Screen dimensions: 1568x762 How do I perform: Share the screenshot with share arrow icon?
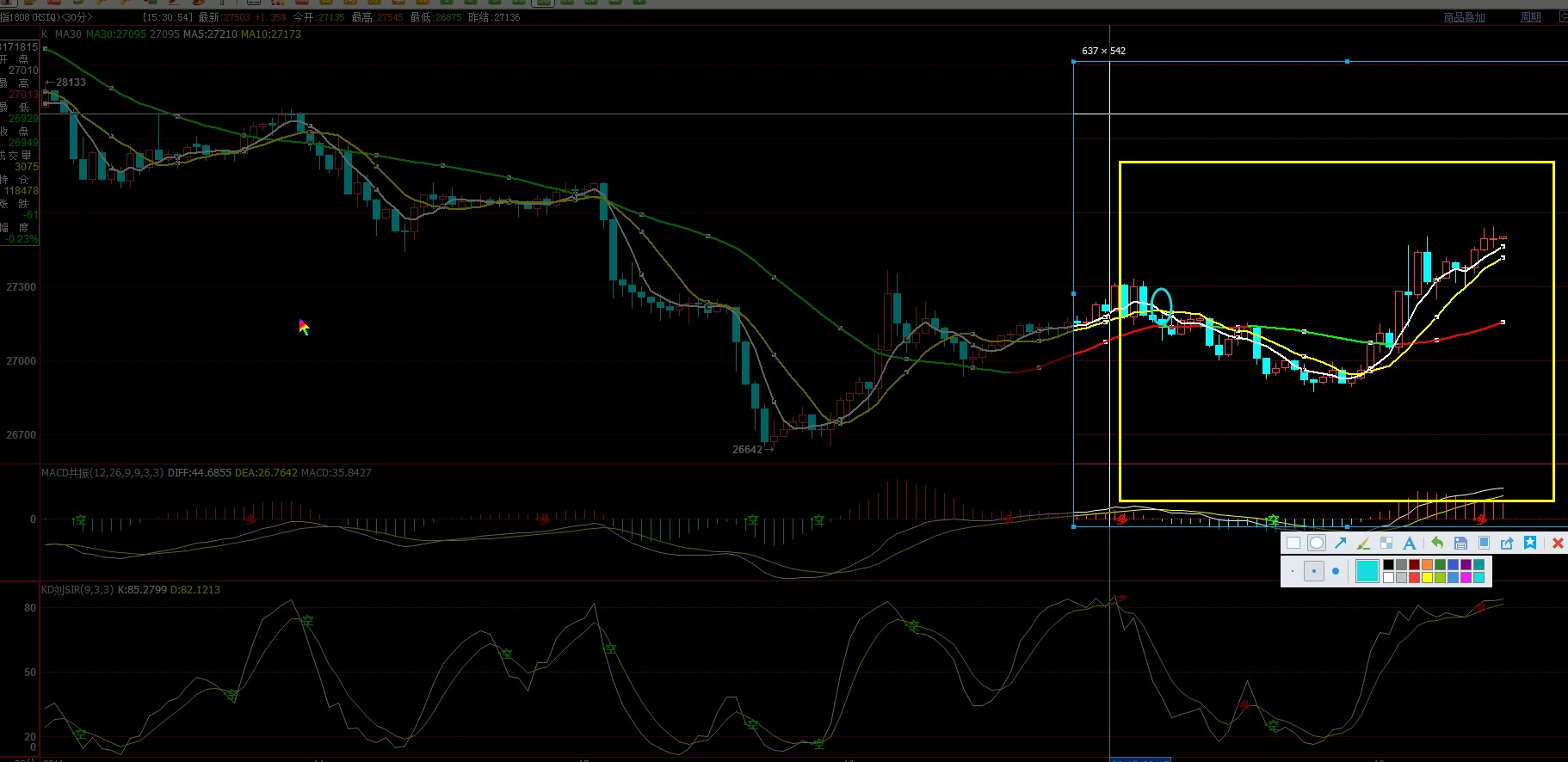pos(1507,543)
